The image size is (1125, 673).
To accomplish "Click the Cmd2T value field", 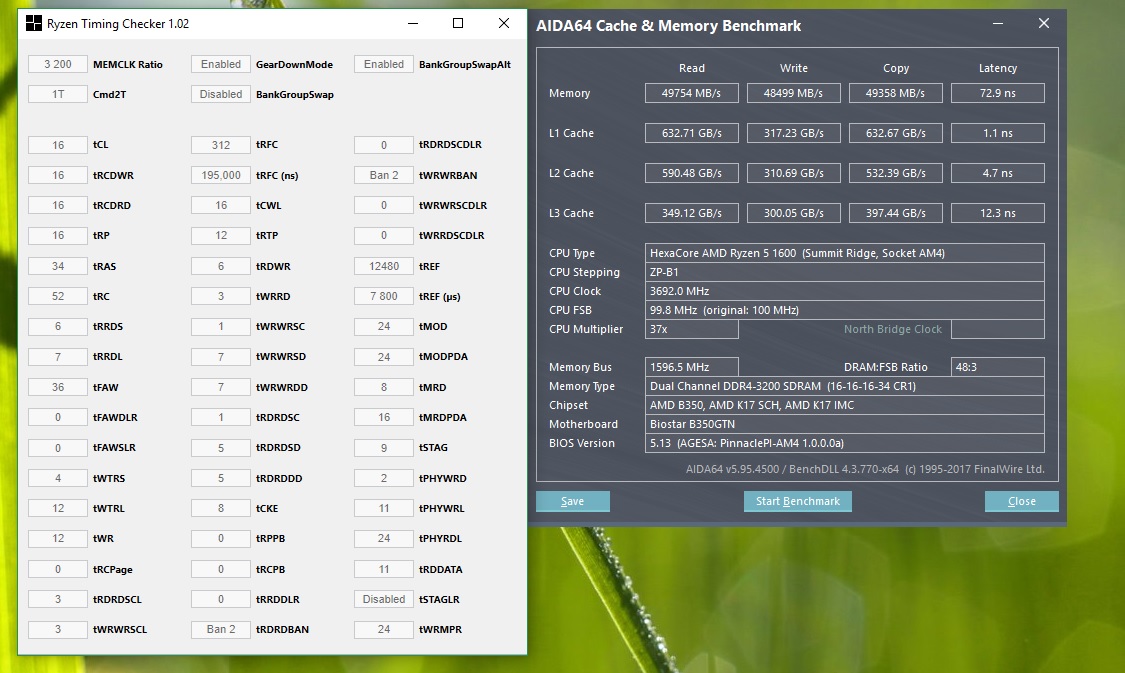I will (58, 94).
